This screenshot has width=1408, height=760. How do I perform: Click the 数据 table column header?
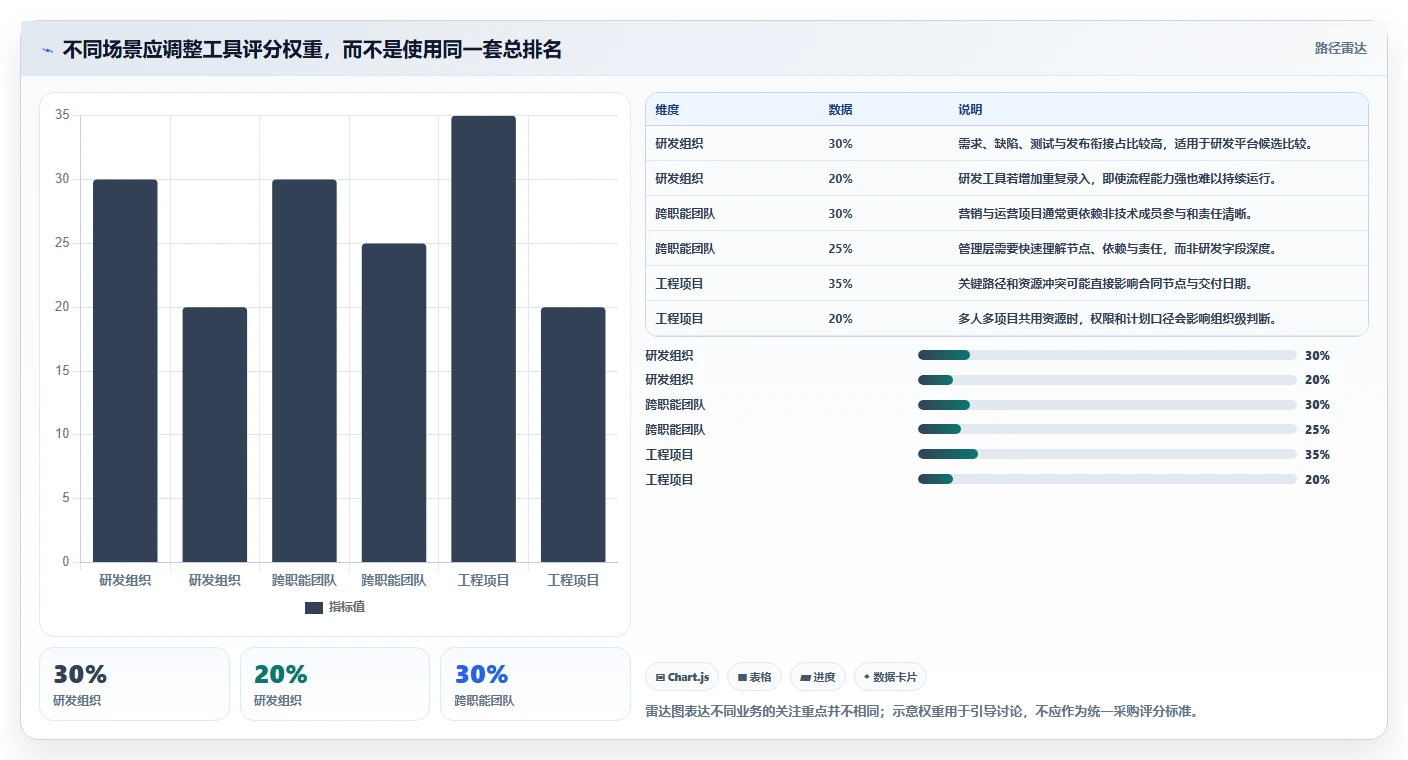840,110
